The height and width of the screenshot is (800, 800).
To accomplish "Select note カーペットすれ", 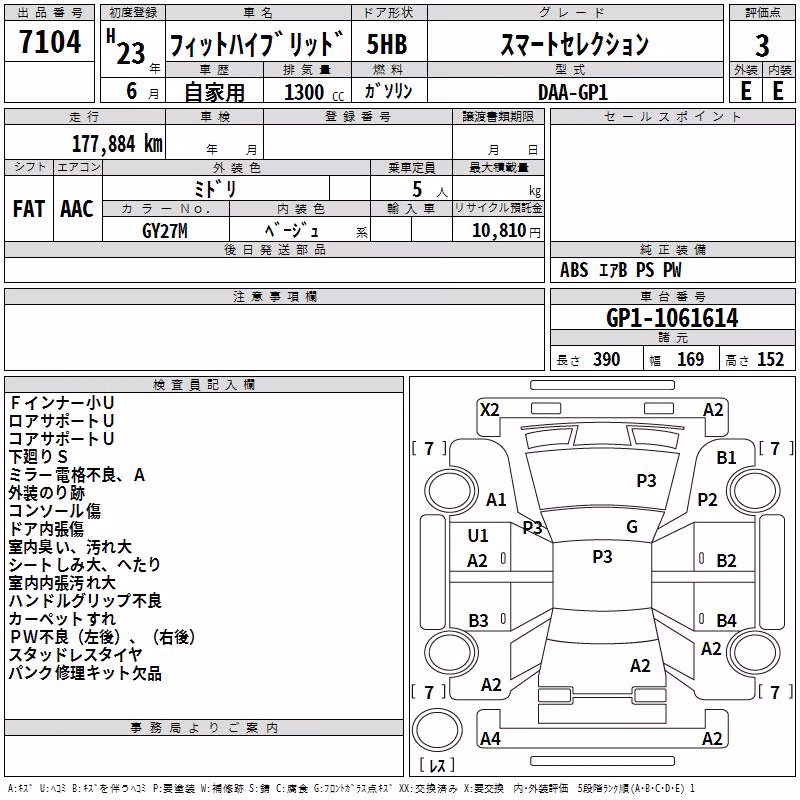I will [x=62, y=619].
